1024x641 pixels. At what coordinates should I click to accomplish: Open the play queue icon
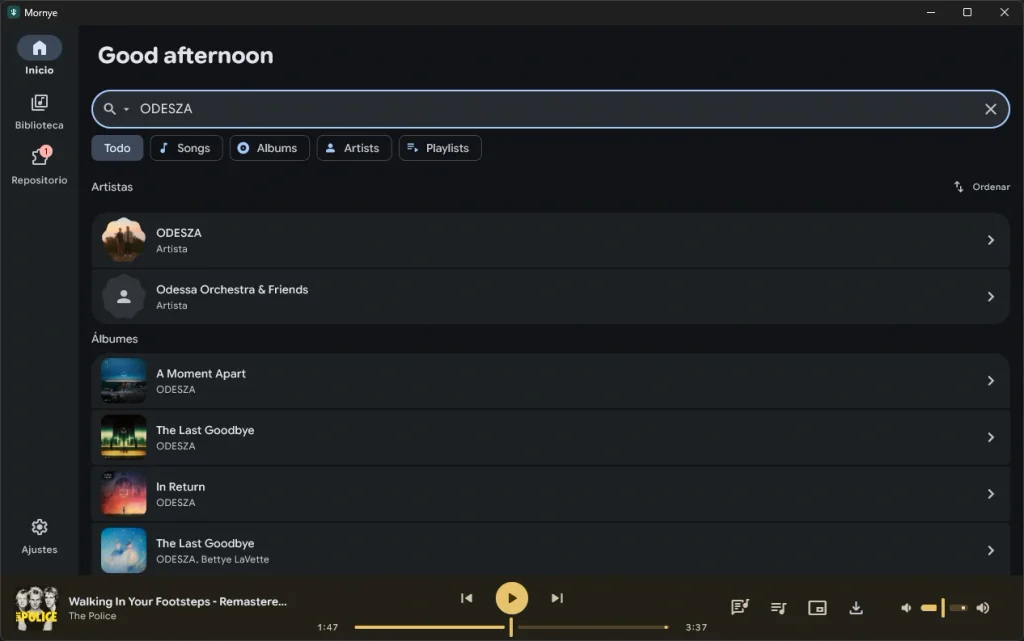(x=778, y=608)
